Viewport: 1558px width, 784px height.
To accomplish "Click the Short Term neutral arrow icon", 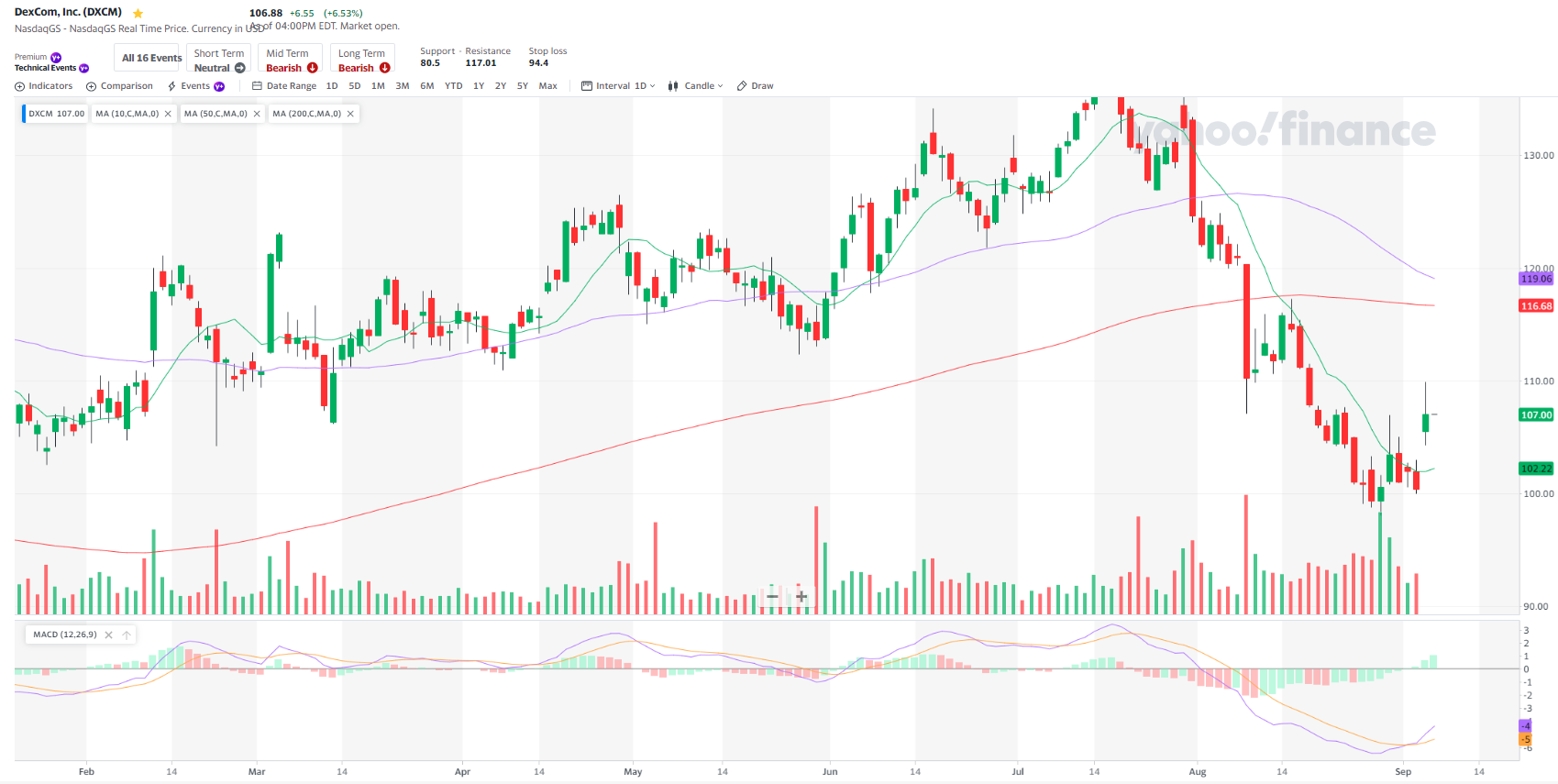I will pos(240,68).
